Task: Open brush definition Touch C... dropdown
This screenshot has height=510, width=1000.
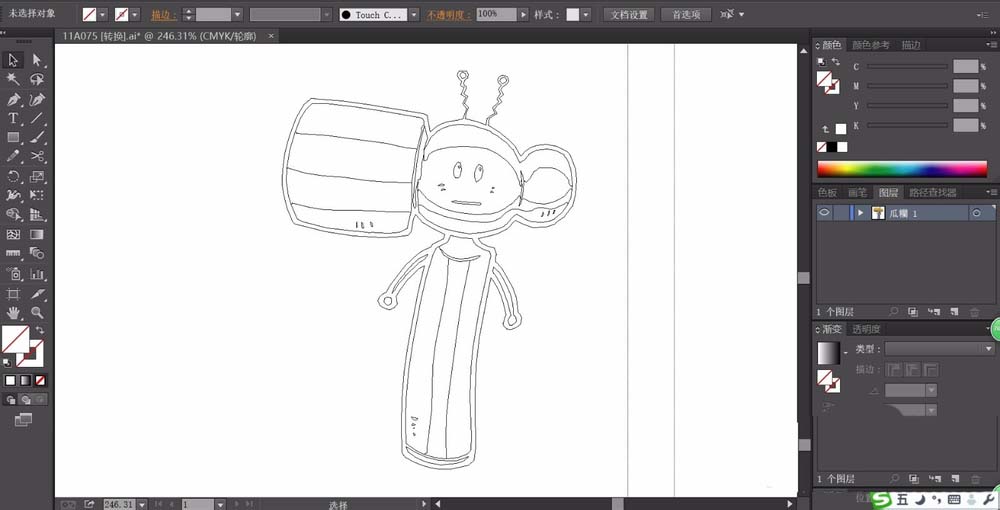Action: (x=414, y=14)
